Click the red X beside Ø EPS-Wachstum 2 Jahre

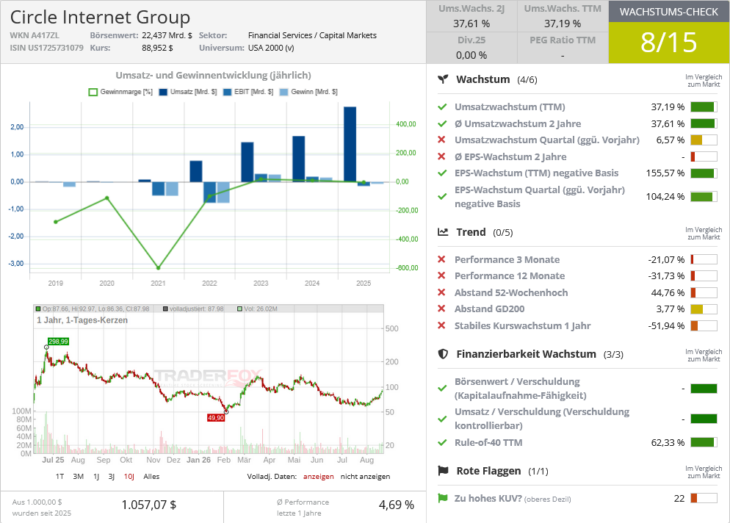(442, 156)
